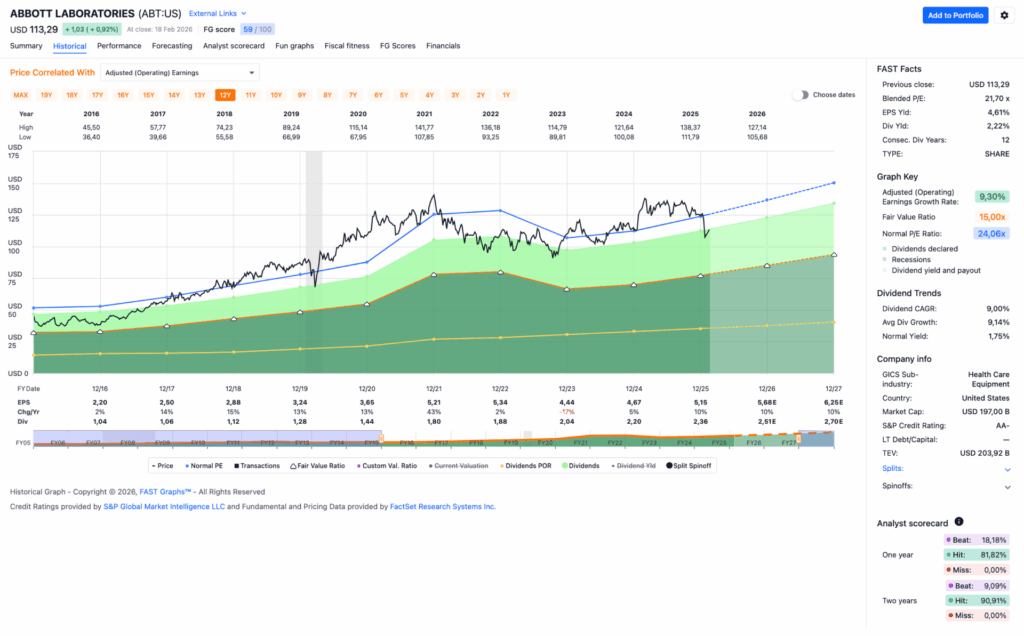
Task: Select the 10Y time range button
Action: point(276,95)
